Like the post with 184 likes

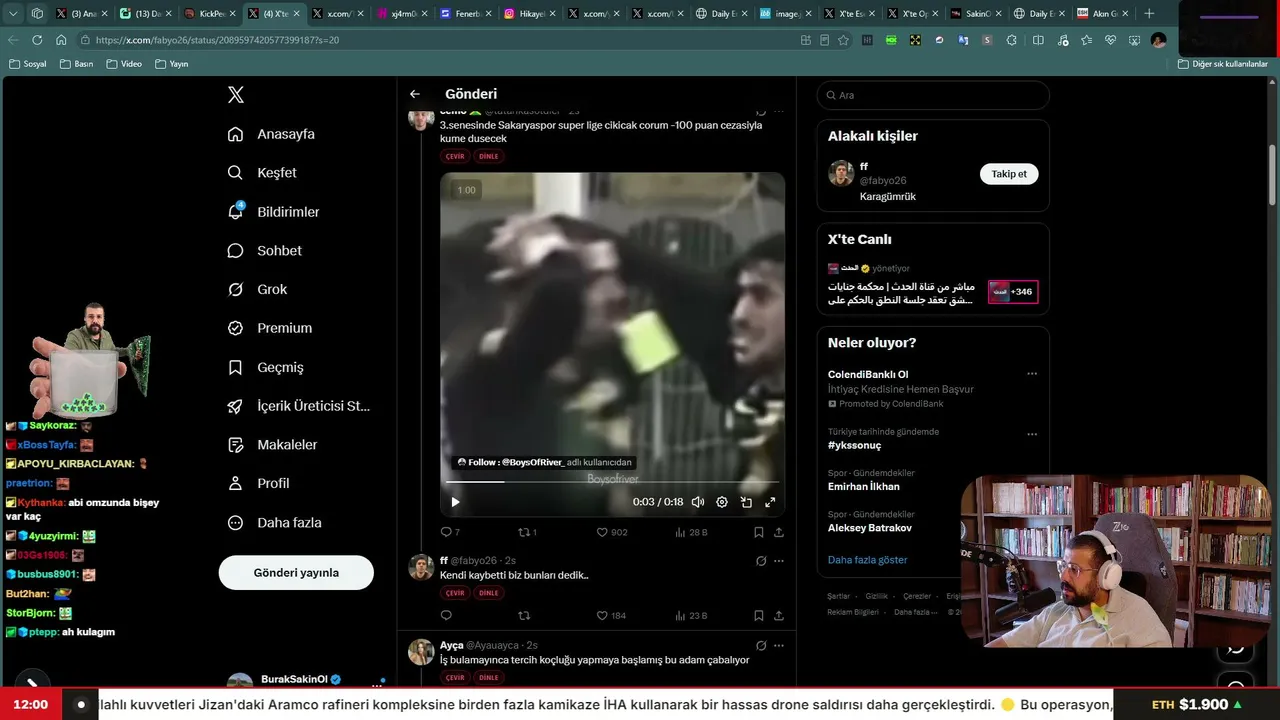tap(602, 615)
